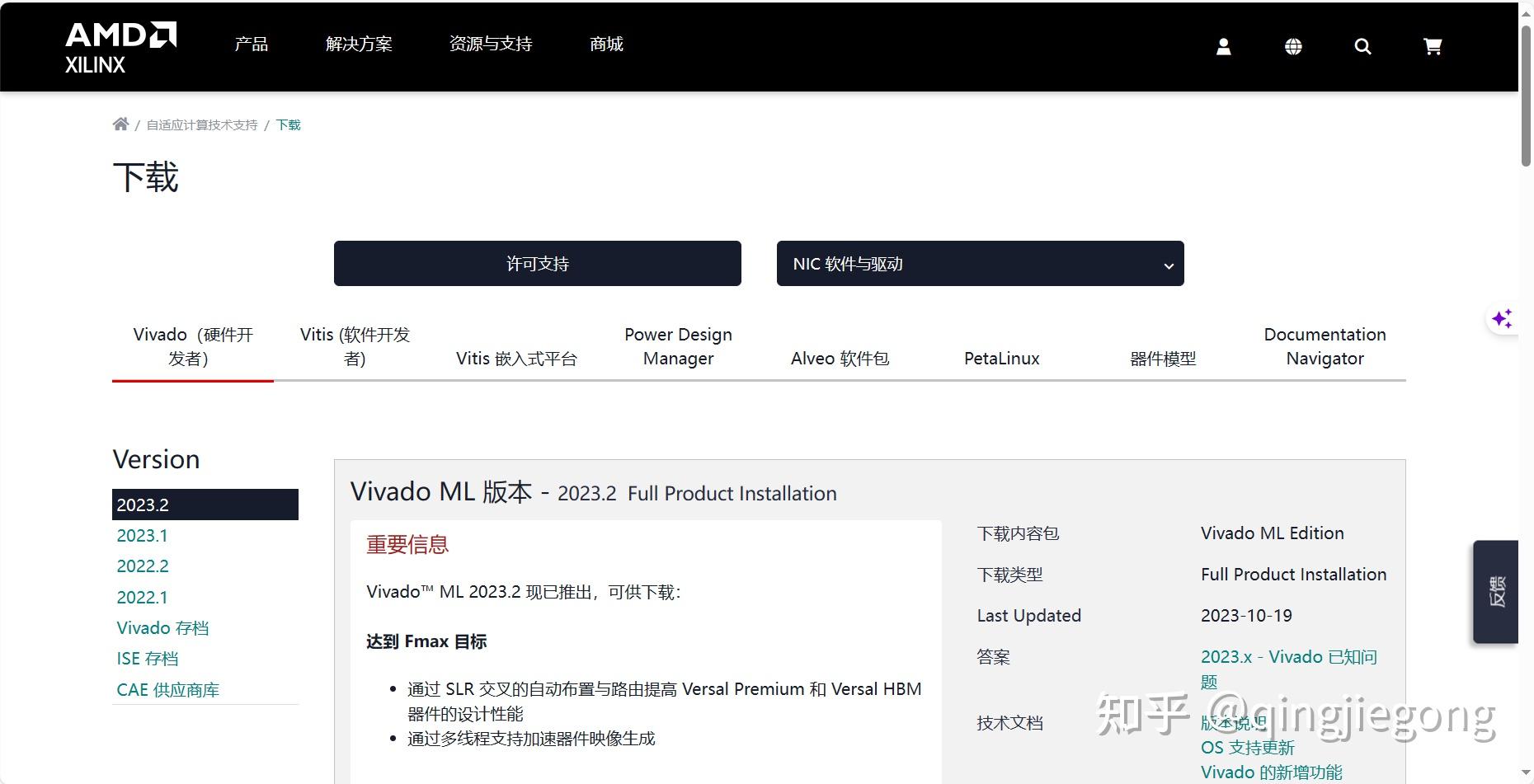The image size is (1534, 784).
Task: Open the 解决方案 menu
Action: [360, 44]
